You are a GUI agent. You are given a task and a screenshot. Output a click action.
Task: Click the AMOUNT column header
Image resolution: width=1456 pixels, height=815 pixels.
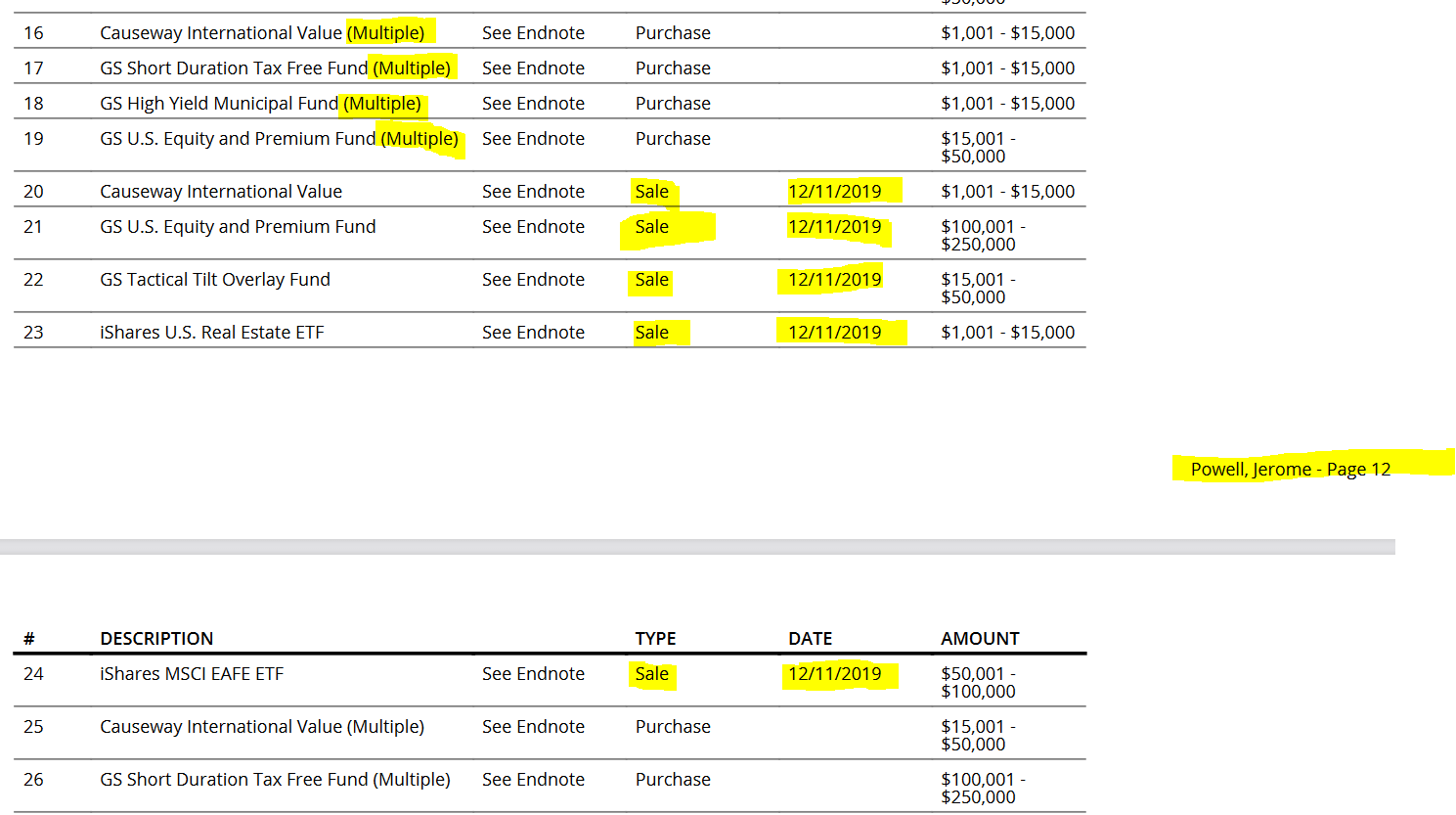(x=980, y=639)
